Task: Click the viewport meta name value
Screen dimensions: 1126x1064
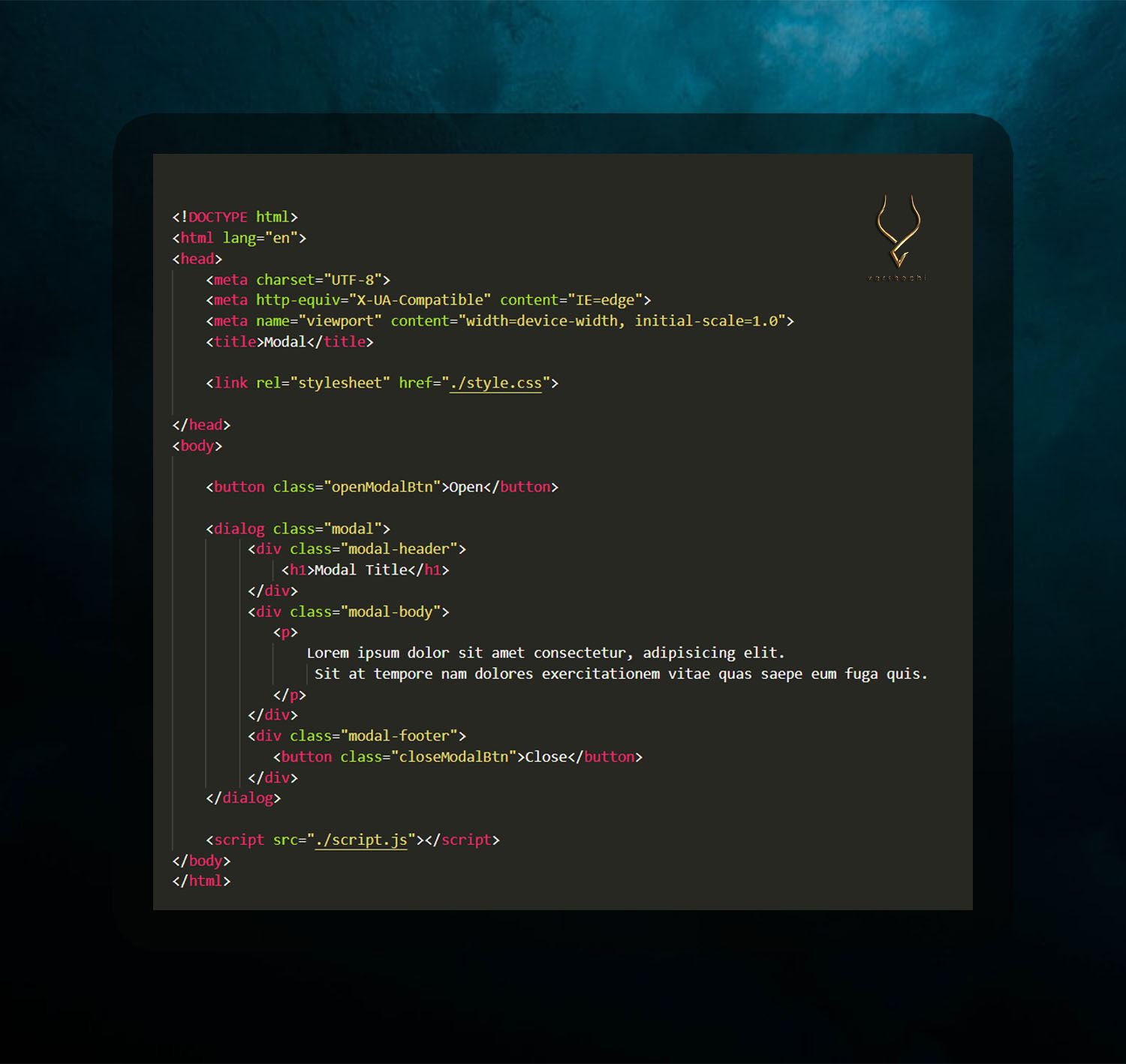Action: pyautogui.click(x=340, y=321)
